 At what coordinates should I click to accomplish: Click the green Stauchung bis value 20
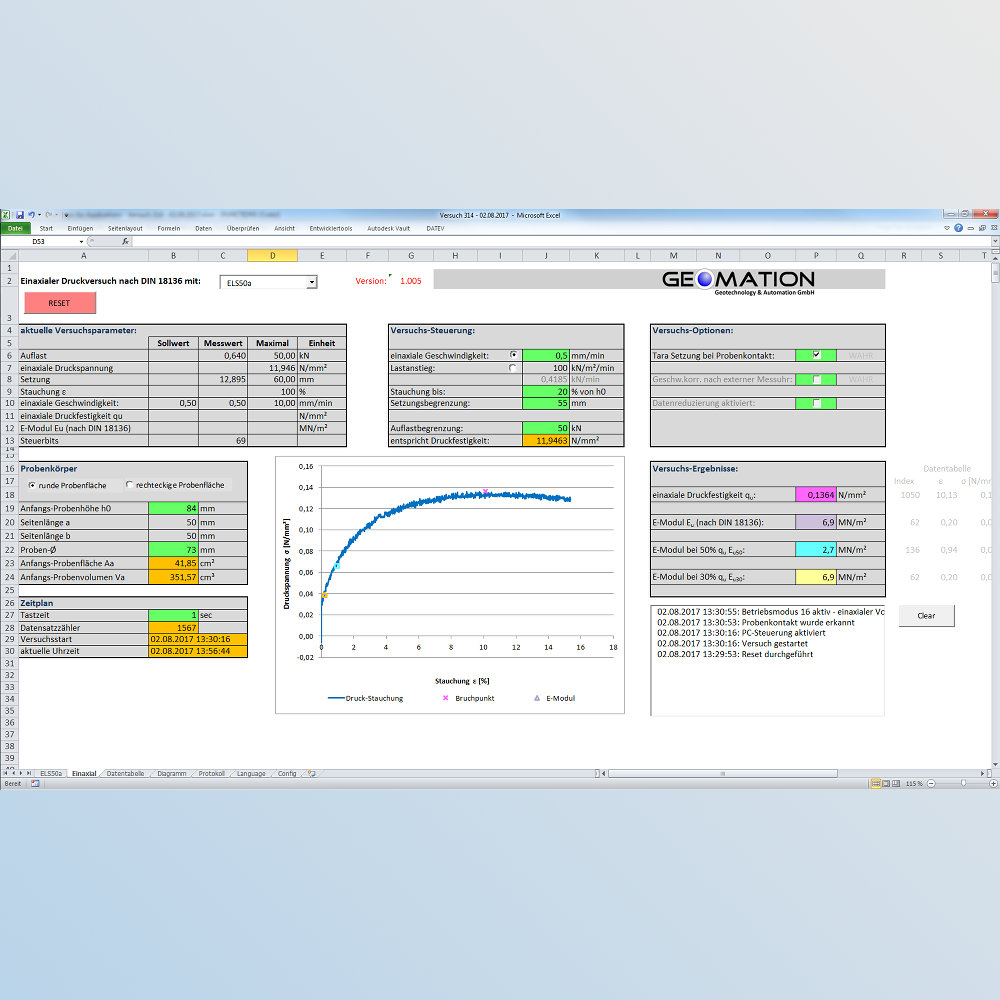click(x=545, y=392)
